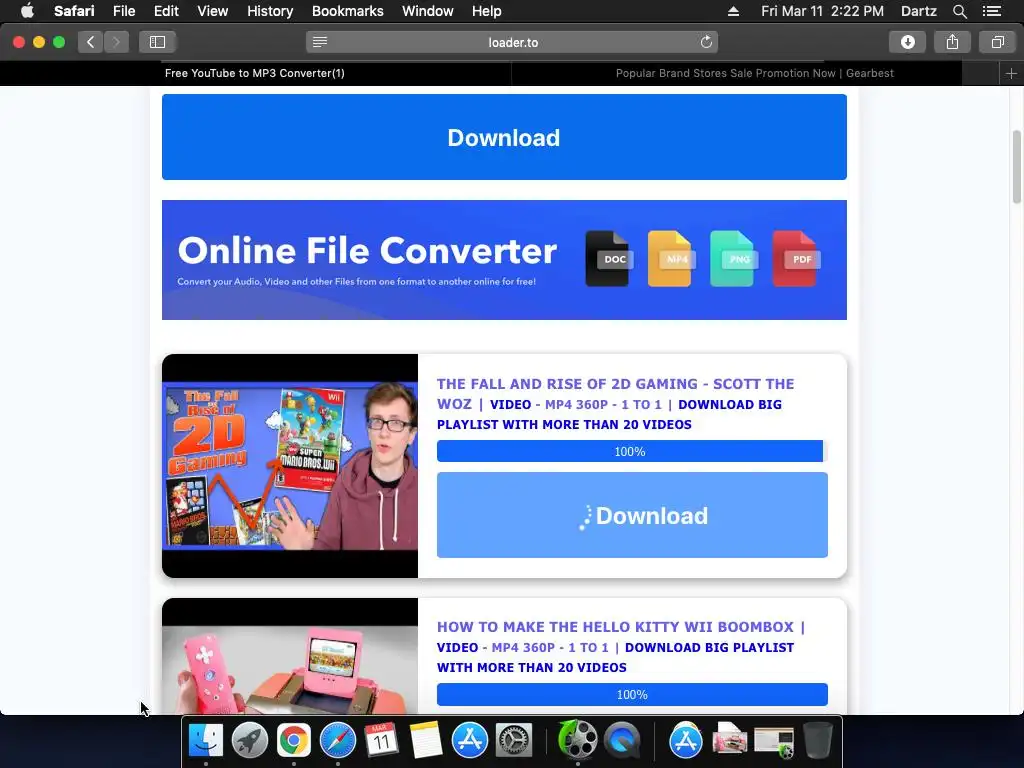The image size is (1024, 768).
Task: Open the App Store stack right of QuickTime
Action: pos(686,740)
